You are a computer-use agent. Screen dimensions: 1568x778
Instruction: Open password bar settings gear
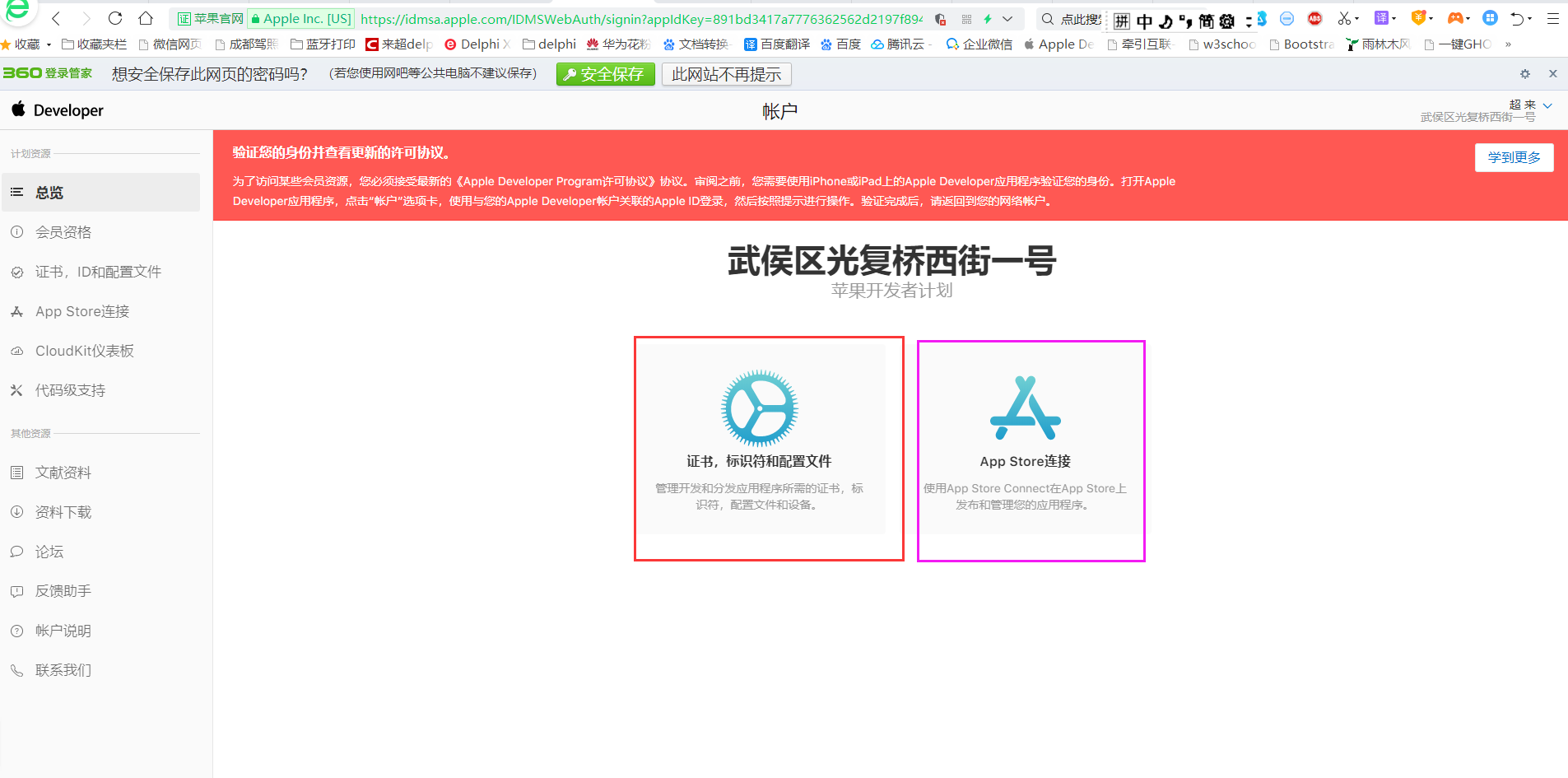(x=1525, y=74)
